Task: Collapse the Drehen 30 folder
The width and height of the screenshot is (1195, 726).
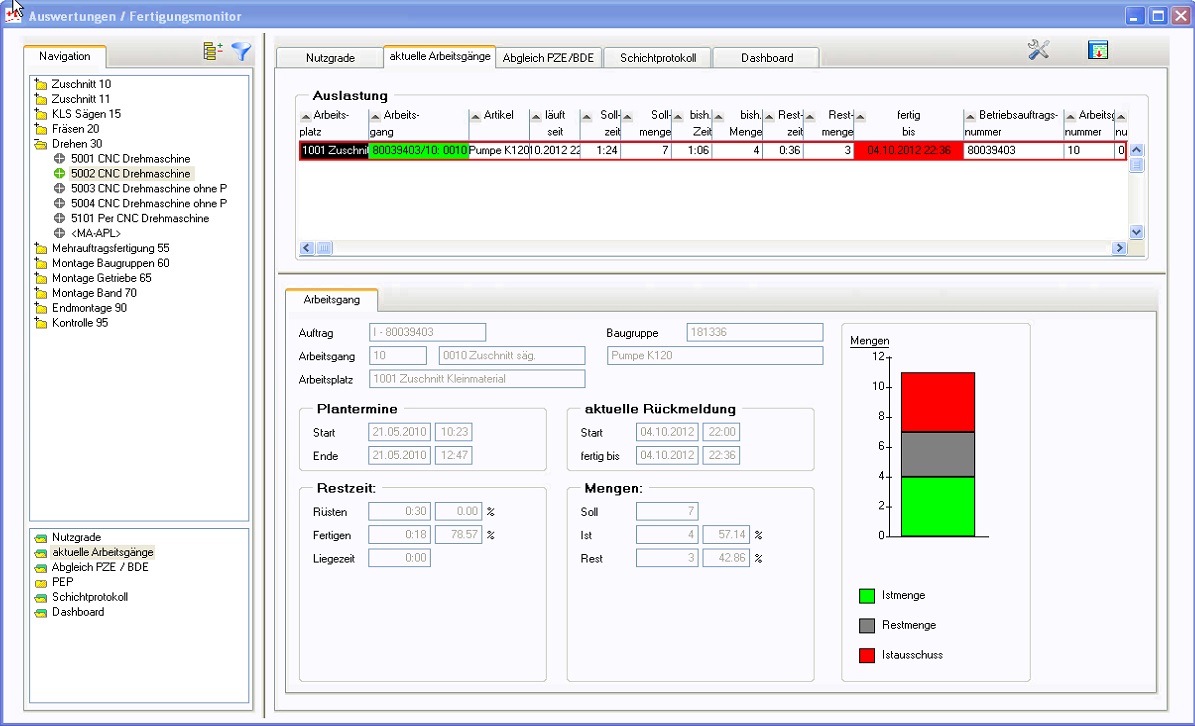Action: [x=41, y=144]
